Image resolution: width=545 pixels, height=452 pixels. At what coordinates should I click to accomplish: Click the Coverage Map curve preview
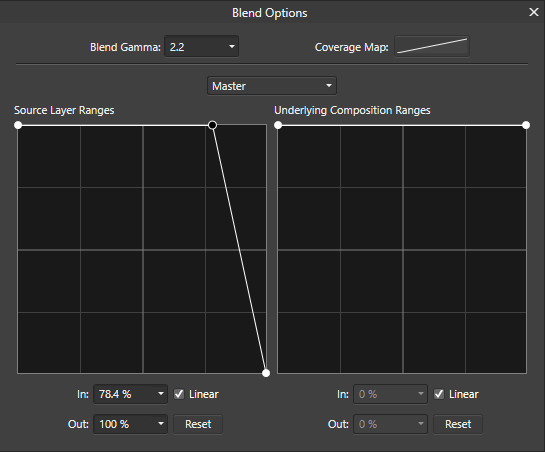432,46
